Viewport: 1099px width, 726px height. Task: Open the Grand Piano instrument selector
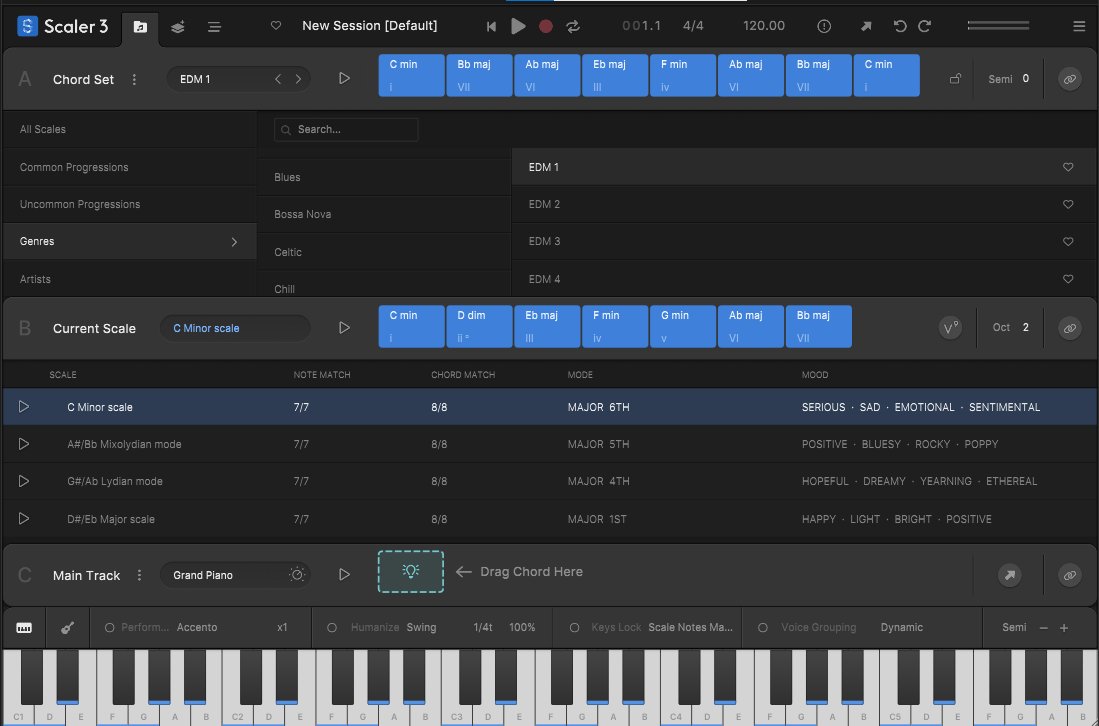coord(235,575)
